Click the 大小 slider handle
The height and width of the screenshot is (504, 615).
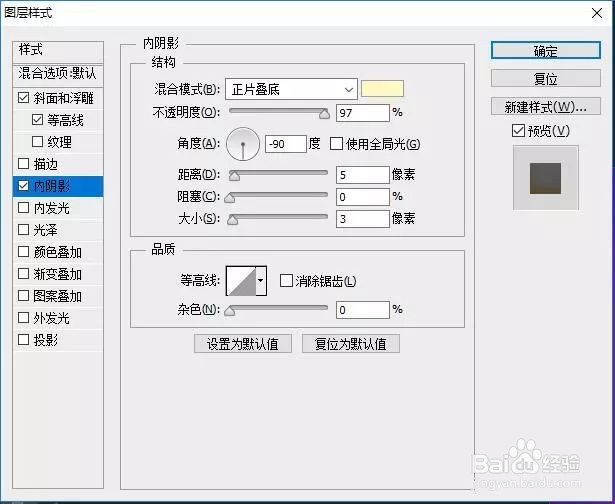click(233, 220)
